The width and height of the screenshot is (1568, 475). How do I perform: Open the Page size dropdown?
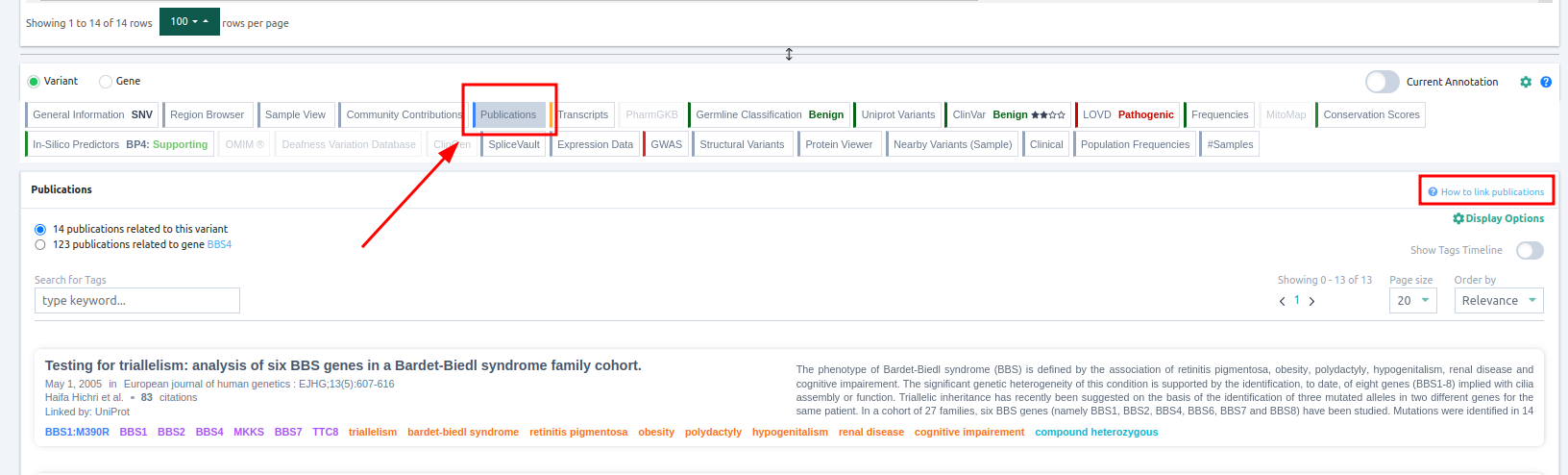1411,301
